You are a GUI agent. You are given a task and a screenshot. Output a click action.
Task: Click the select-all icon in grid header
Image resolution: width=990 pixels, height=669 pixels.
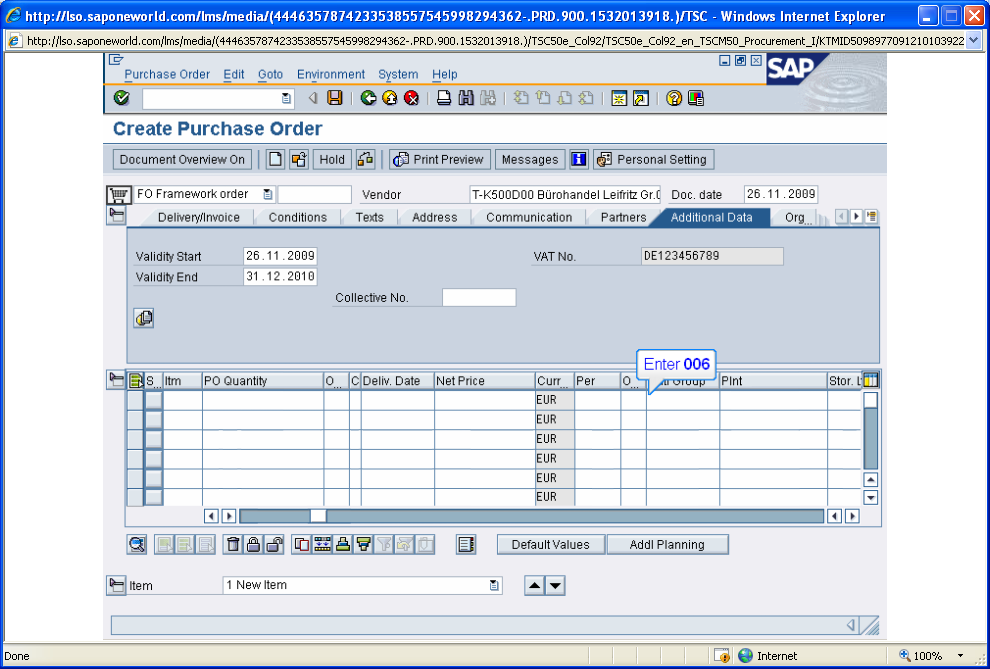[136, 381]
